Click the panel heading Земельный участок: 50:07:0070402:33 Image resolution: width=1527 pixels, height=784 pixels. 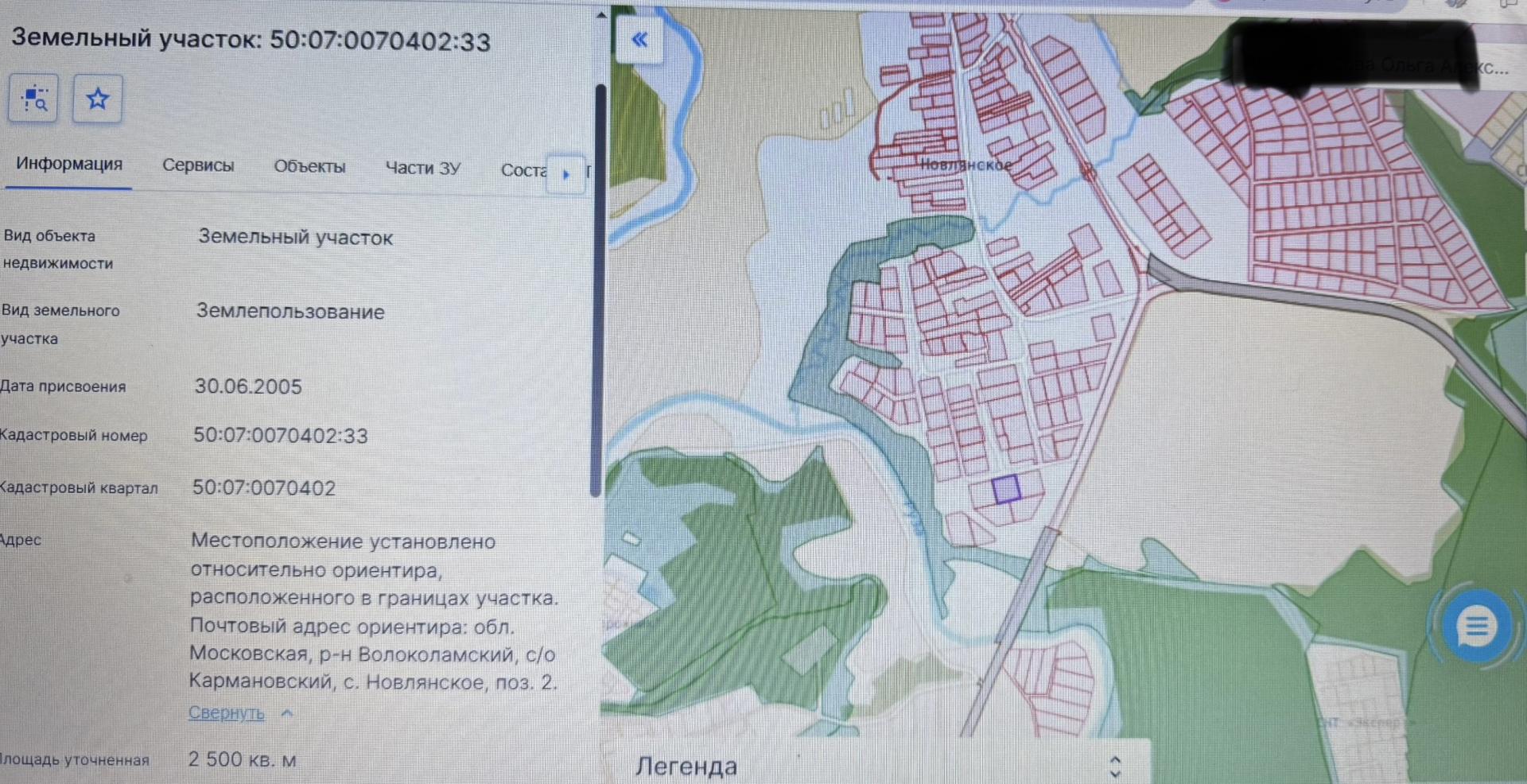(x=251, y=39)
